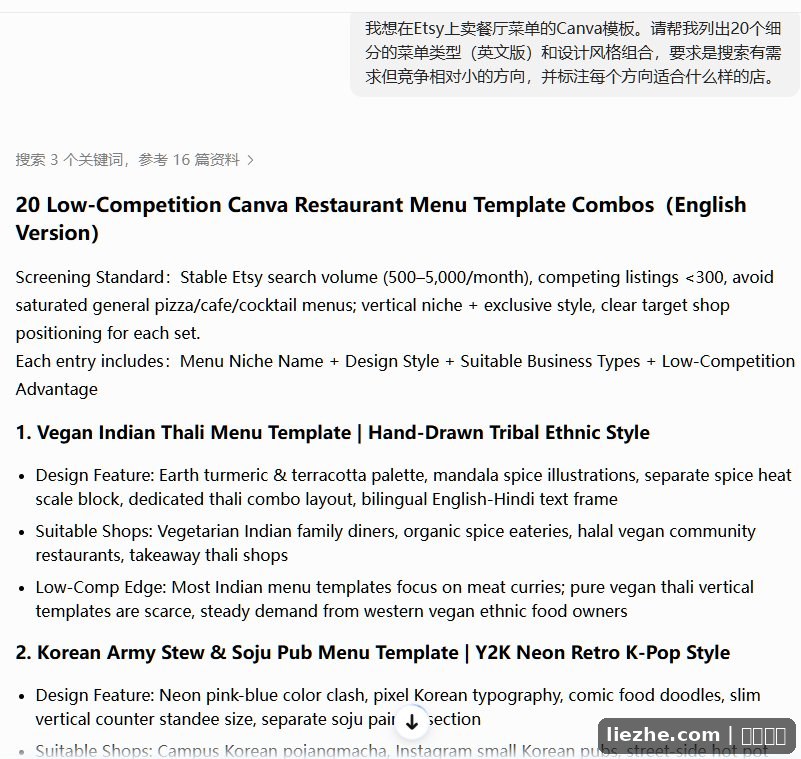Expand the chevron beside 参考 16 篇资料
This screenshot has height=759, width=801.
click(250, 160)
